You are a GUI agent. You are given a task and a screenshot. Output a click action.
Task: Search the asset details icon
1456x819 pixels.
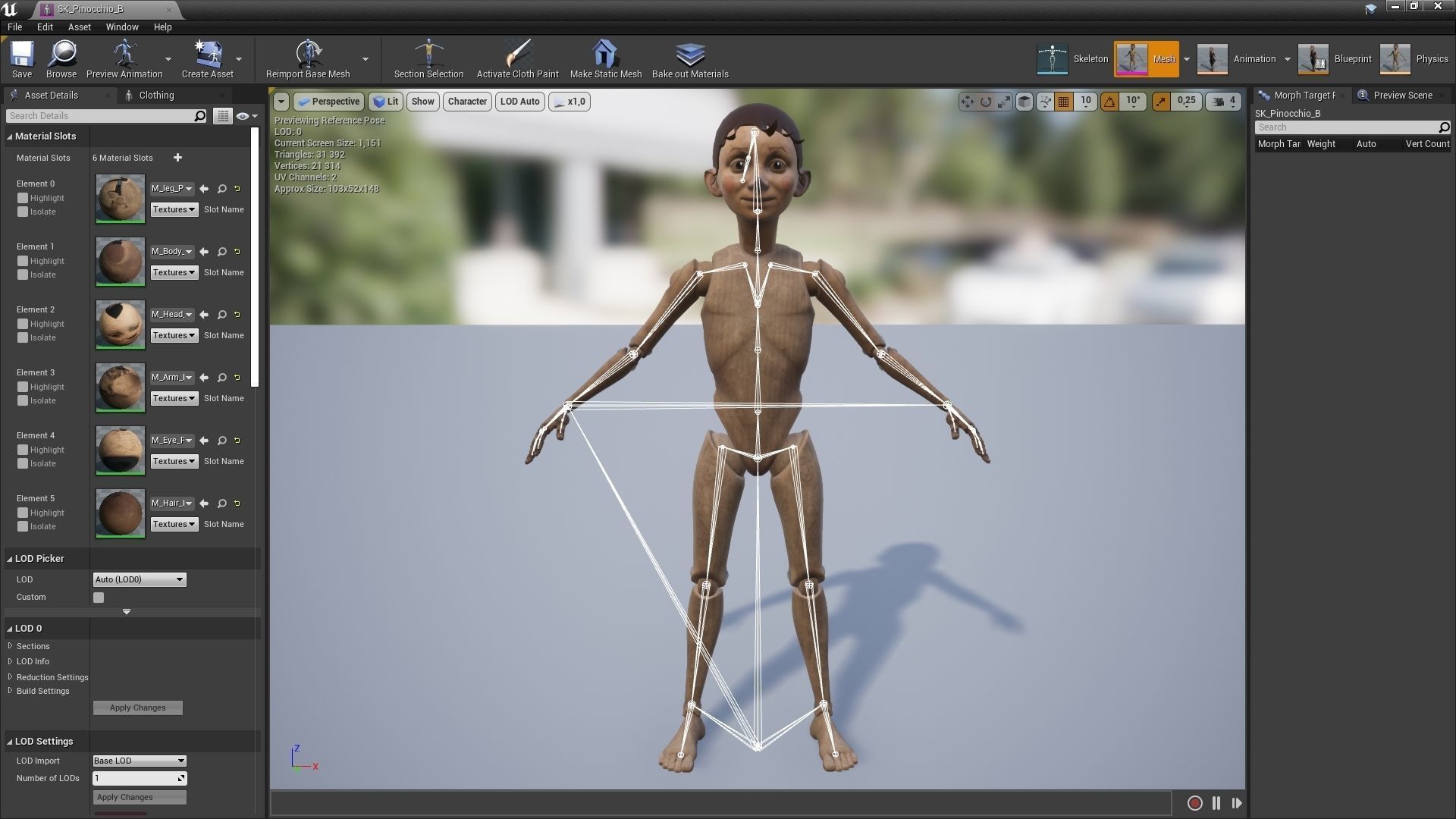pos(199,116)
